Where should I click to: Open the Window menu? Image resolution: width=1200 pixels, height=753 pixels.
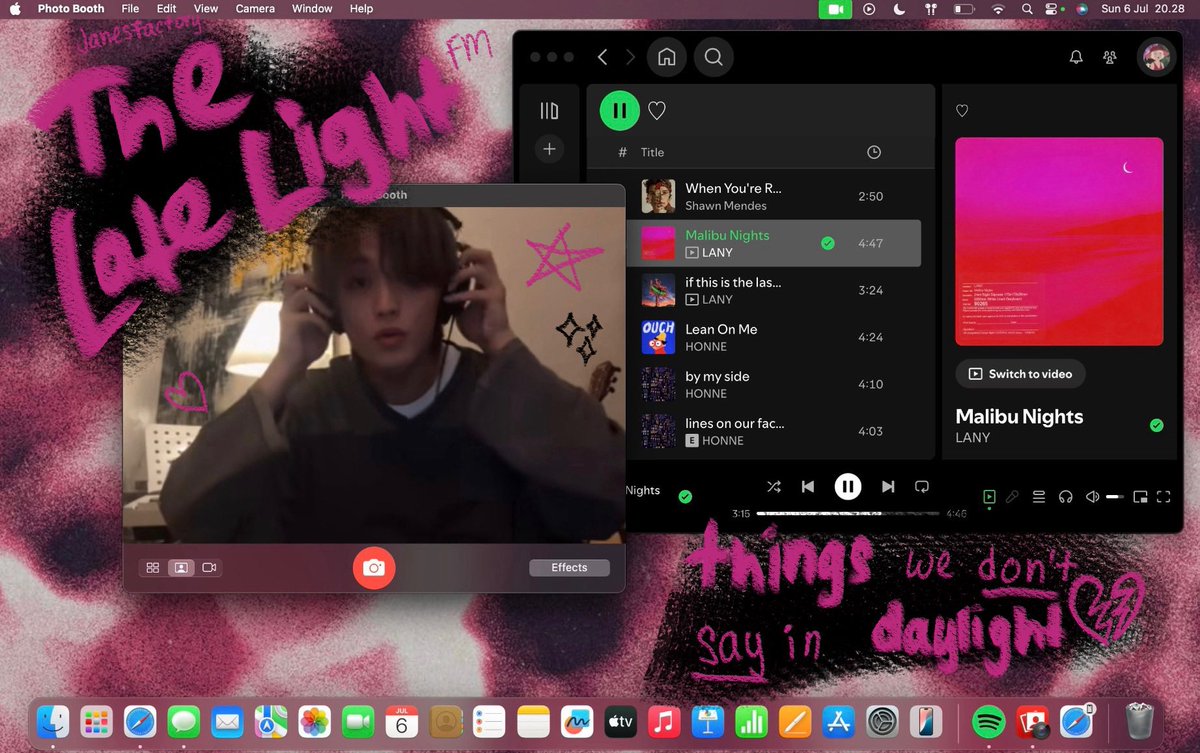point(312,9)
